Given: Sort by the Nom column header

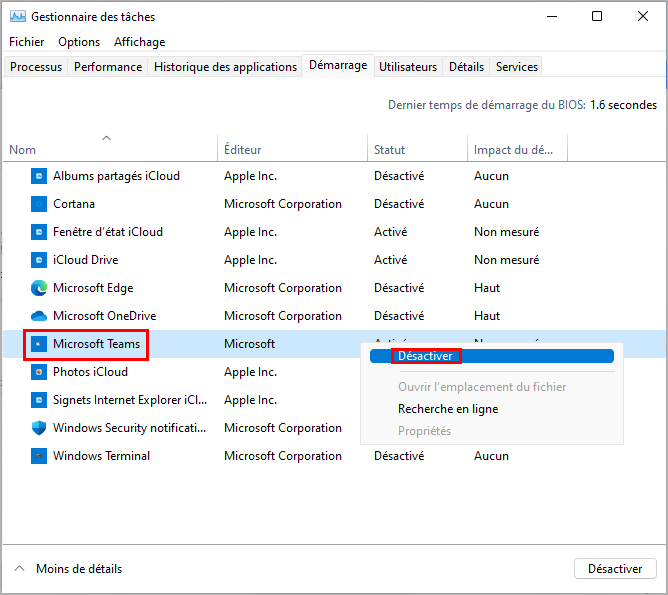Looking at the screenshot, I should click(x=110, y=148).
